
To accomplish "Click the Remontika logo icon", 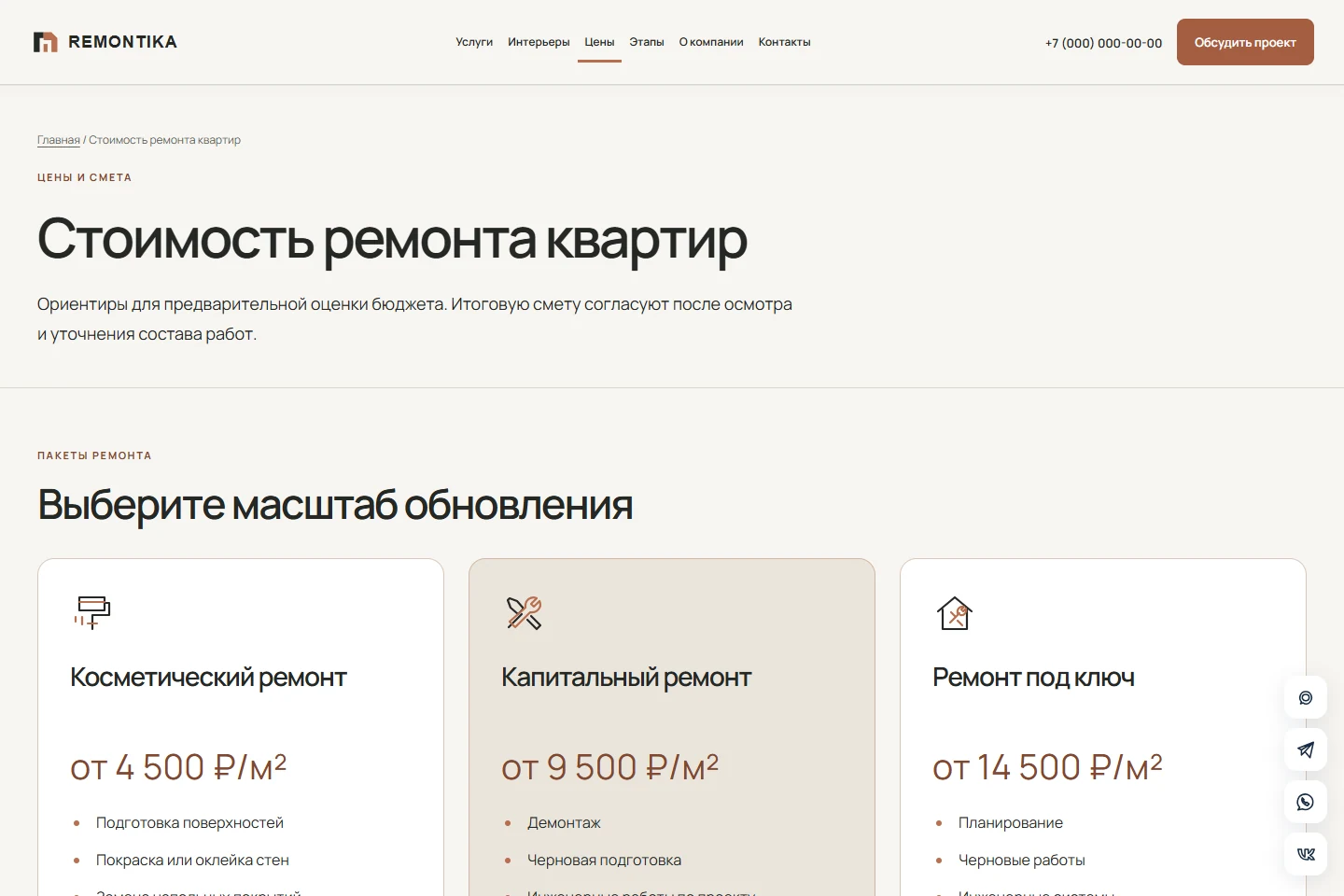I will (46, 42).
